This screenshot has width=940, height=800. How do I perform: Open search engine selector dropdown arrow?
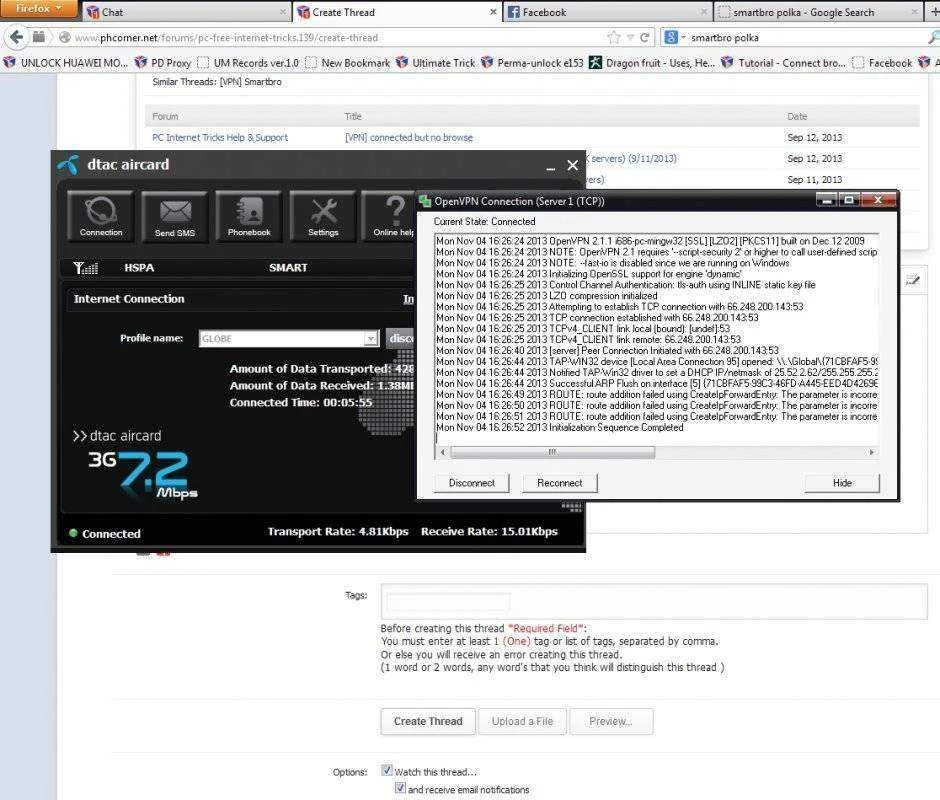pos(682,37)
